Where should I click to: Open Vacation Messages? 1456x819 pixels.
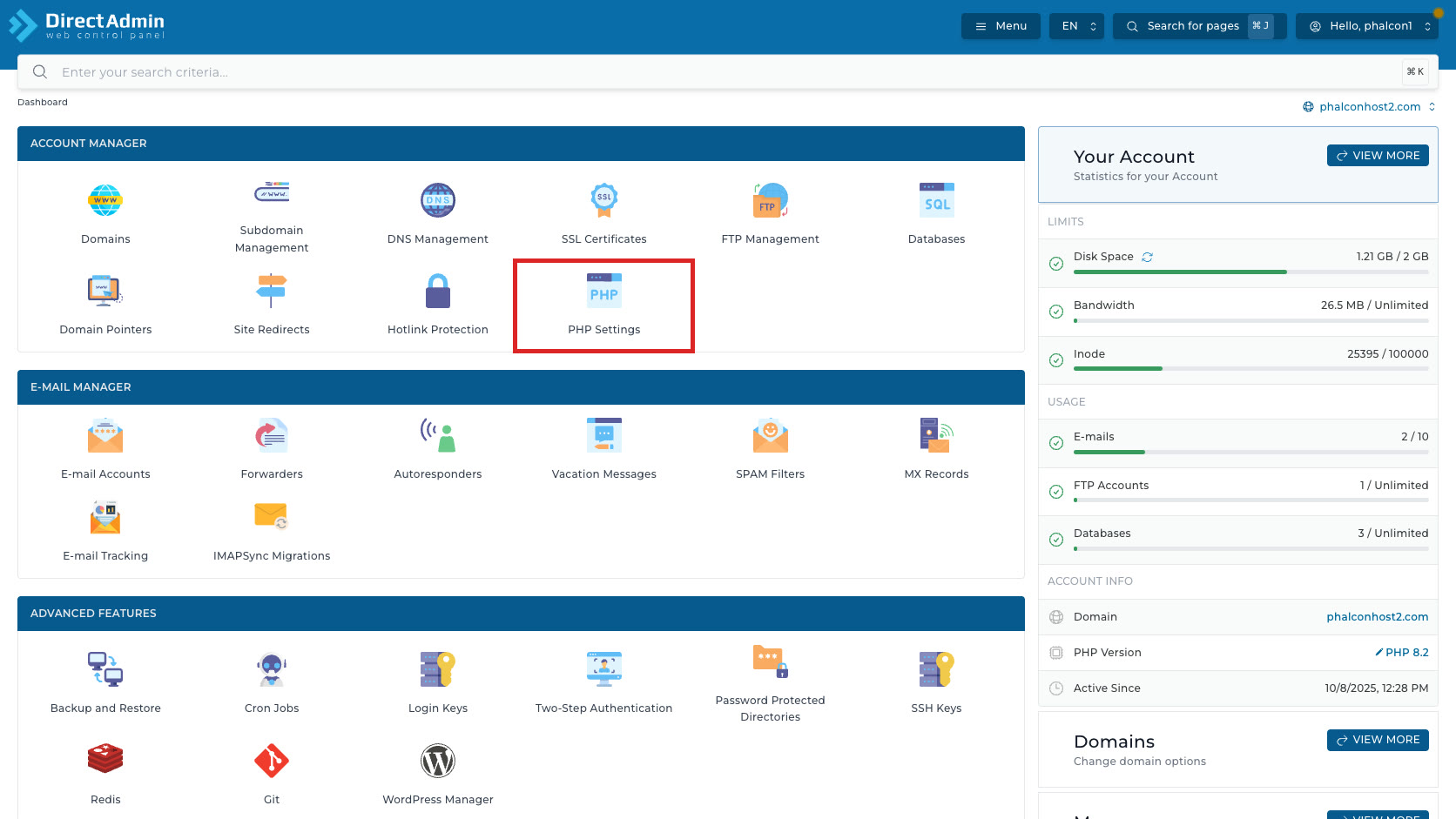[604, 450]
